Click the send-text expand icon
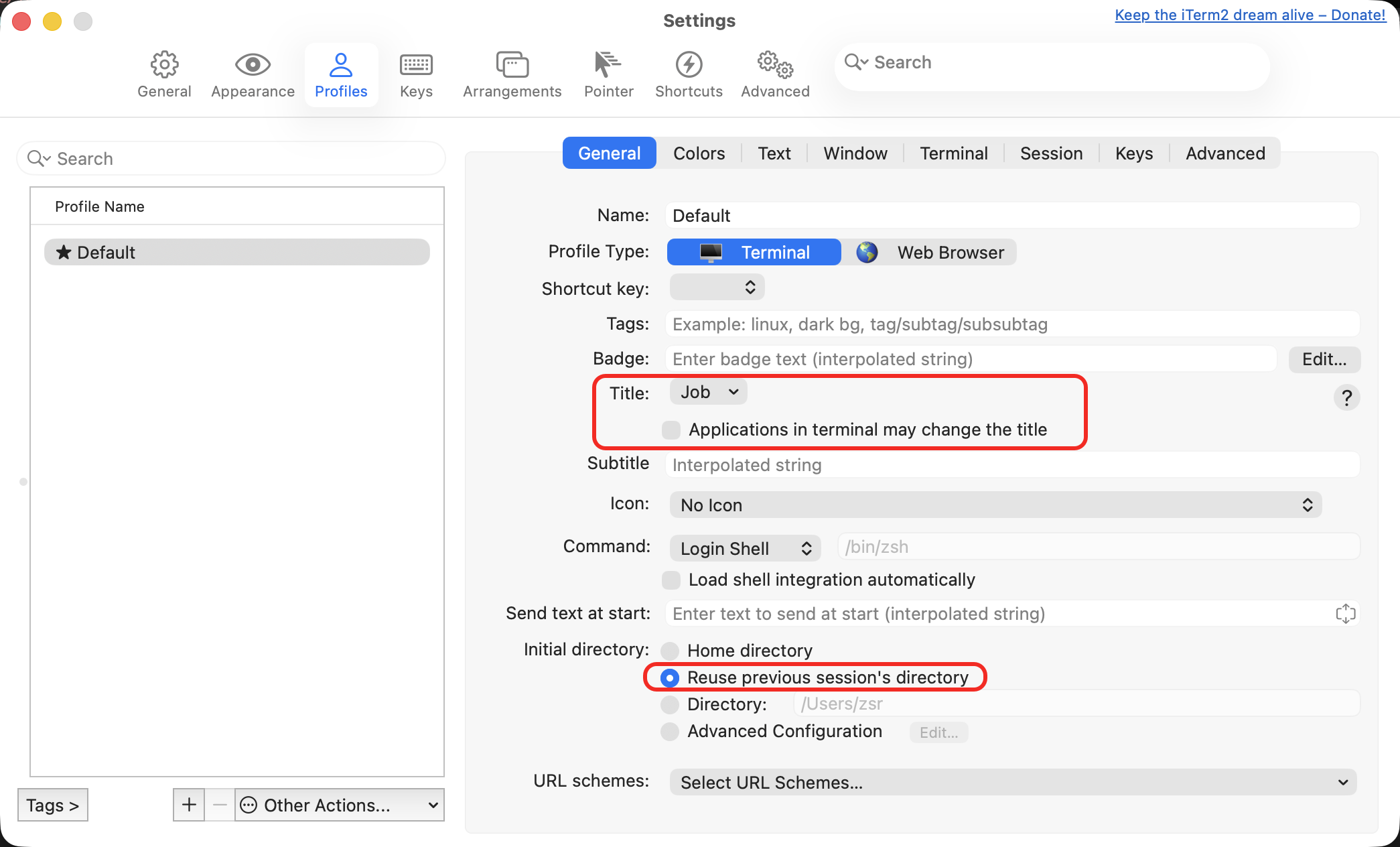 tap(1345, 614)
